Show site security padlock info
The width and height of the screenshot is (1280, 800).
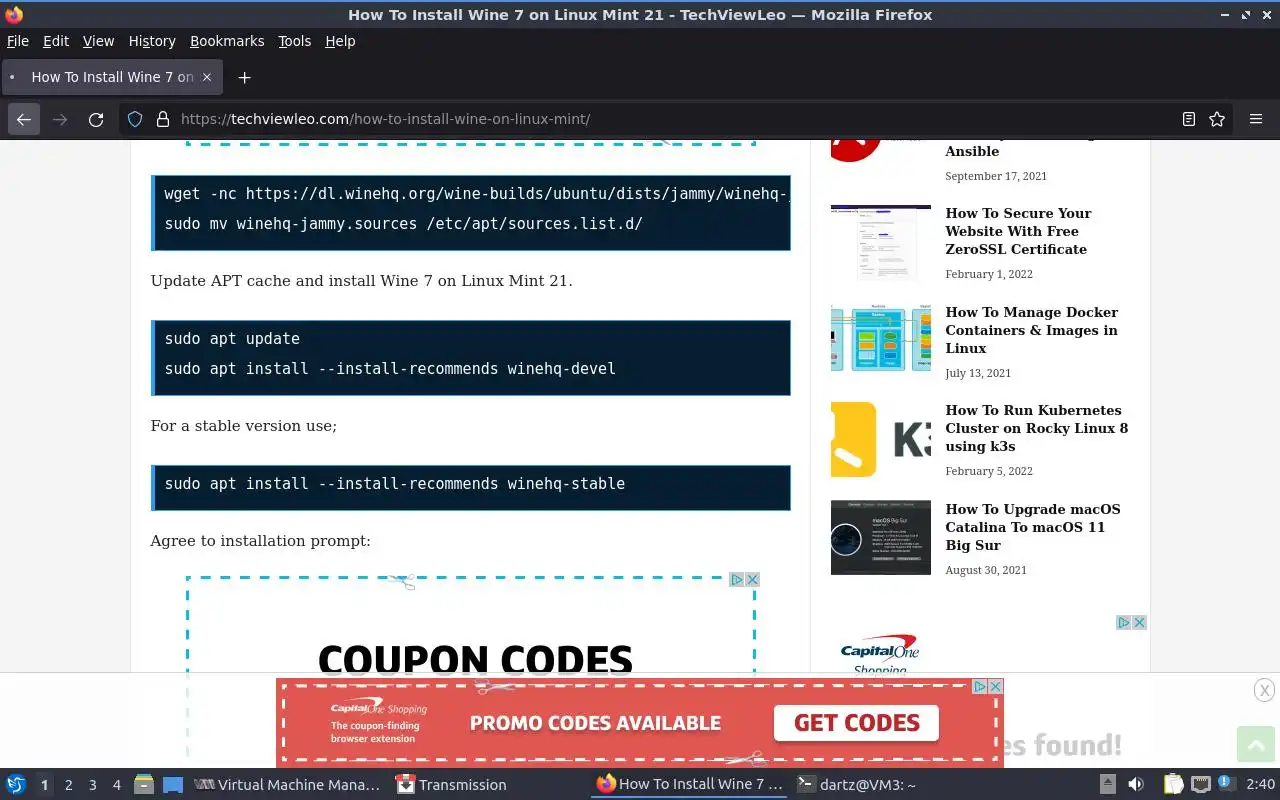163,119
